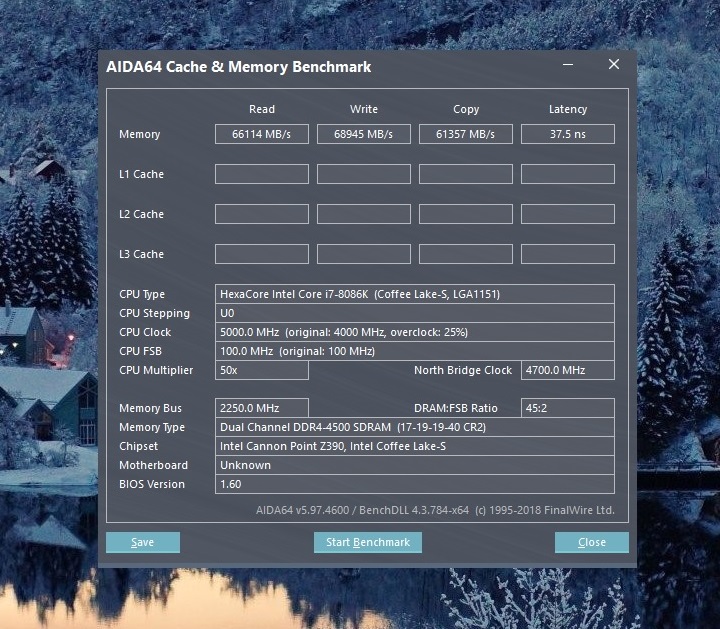The width and height of the screenshot is (720, 629).
Task: Click DRAM:FSB Ratio value 45:2
Action: [568, 408]
